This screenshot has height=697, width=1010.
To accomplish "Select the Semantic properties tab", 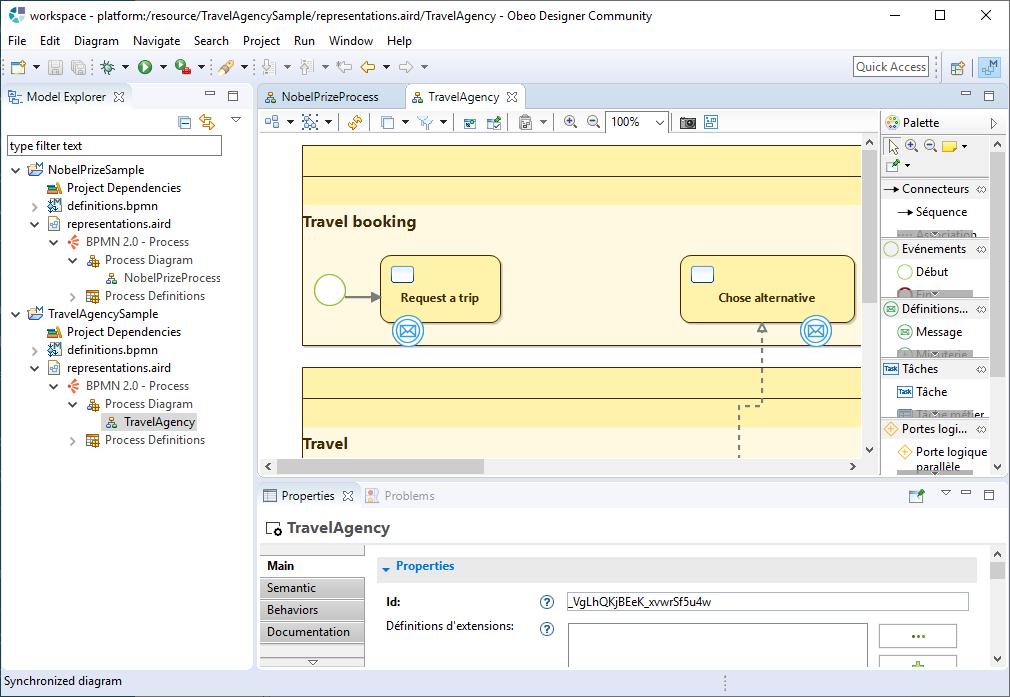I will 312,587.
